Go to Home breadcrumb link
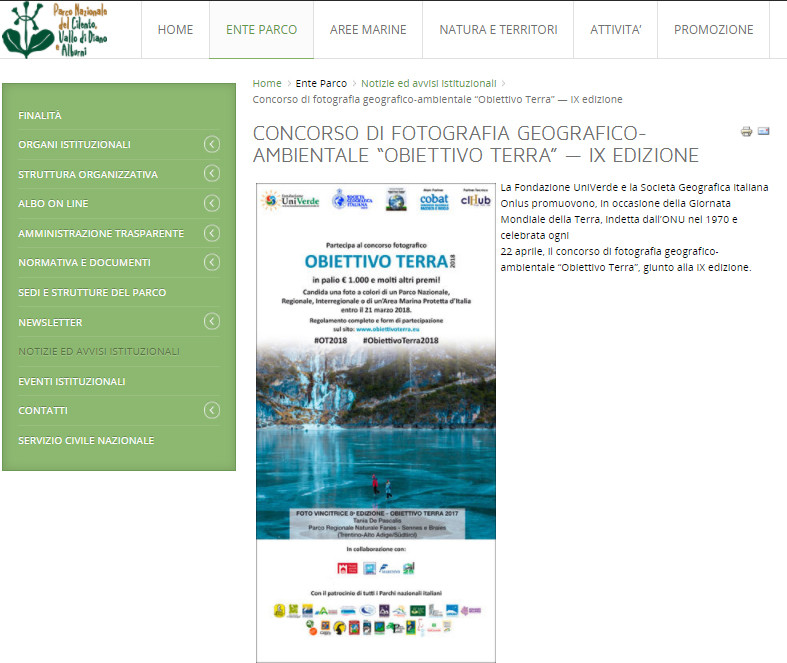Screen dimensions: 787x663 tap(267, 83)
